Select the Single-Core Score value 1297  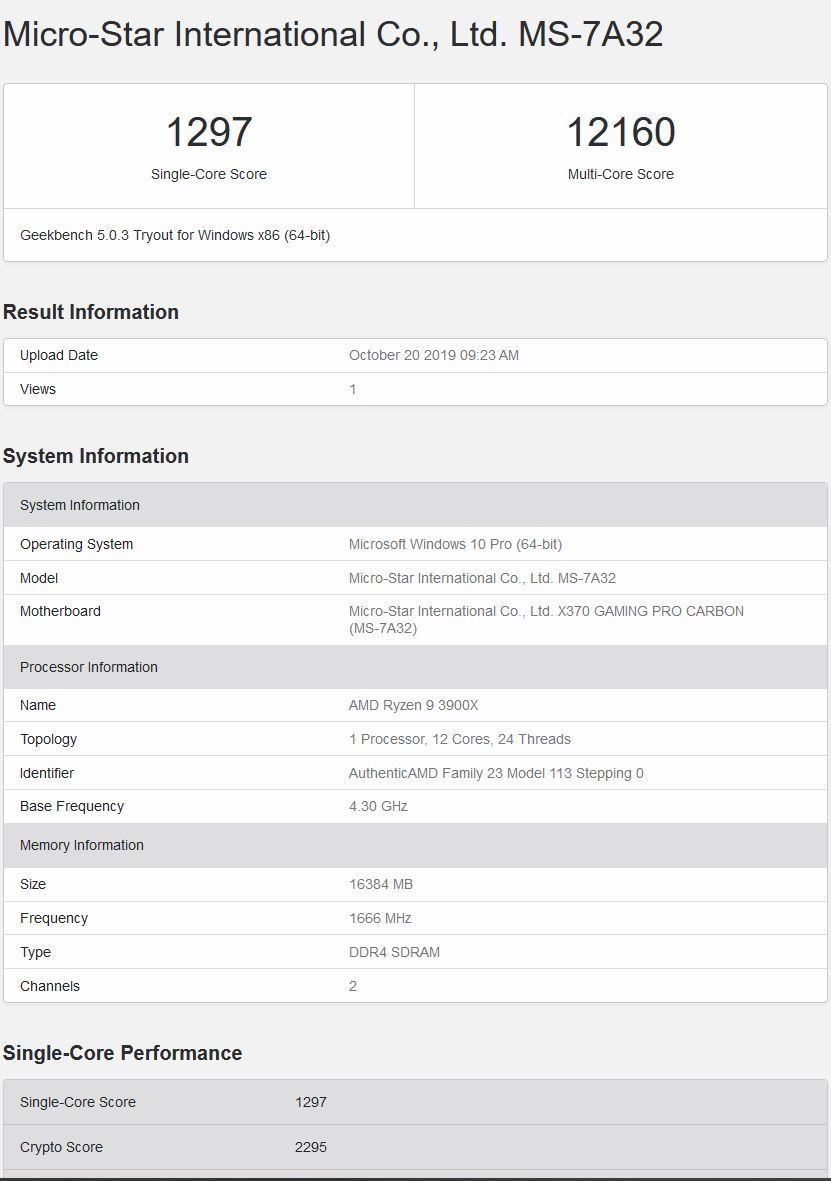point(209,132)
